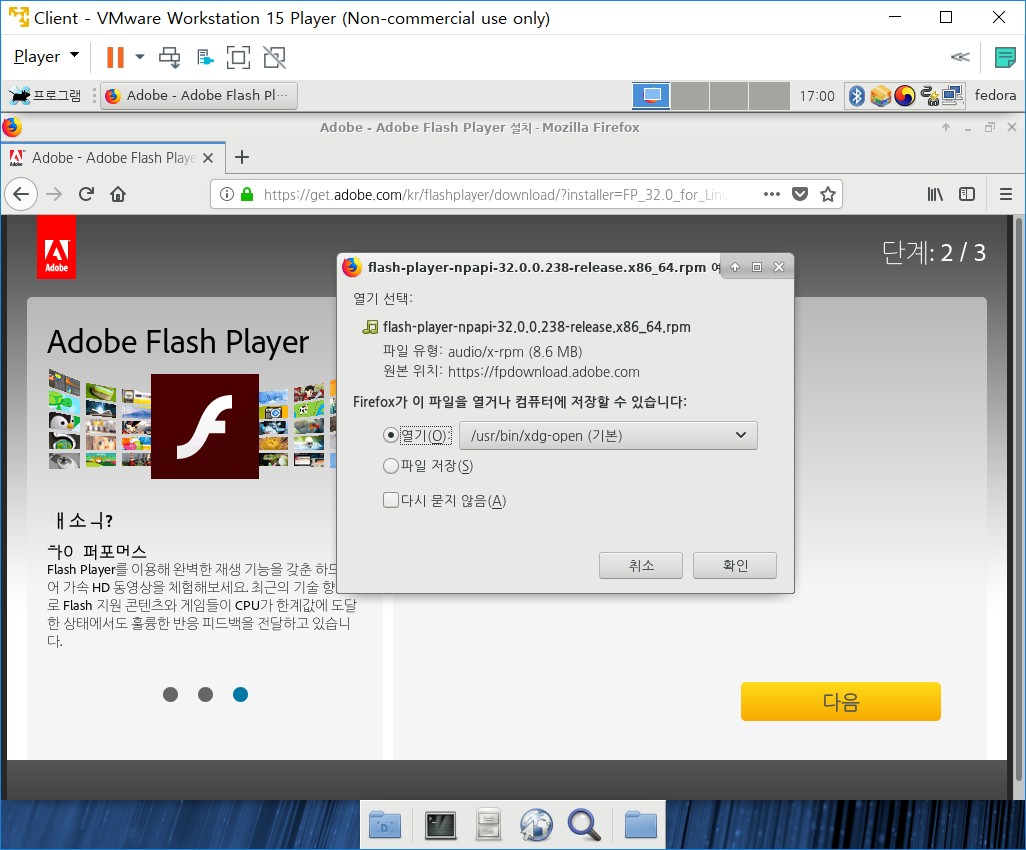Viewport: 1026px width, 850px height.
Task: Reload the current page
Action: [x=86, y=194]
